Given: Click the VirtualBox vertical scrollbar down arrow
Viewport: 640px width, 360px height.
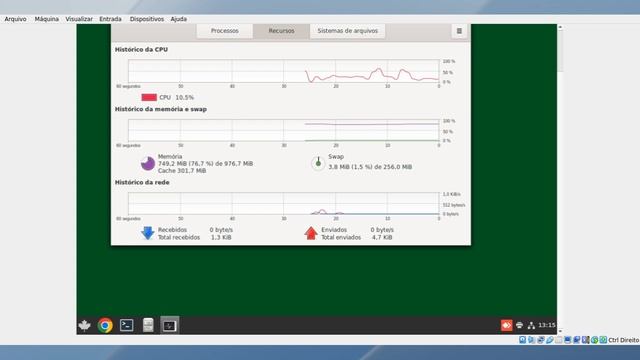Looking at the screenshot, I should (560, 331).
